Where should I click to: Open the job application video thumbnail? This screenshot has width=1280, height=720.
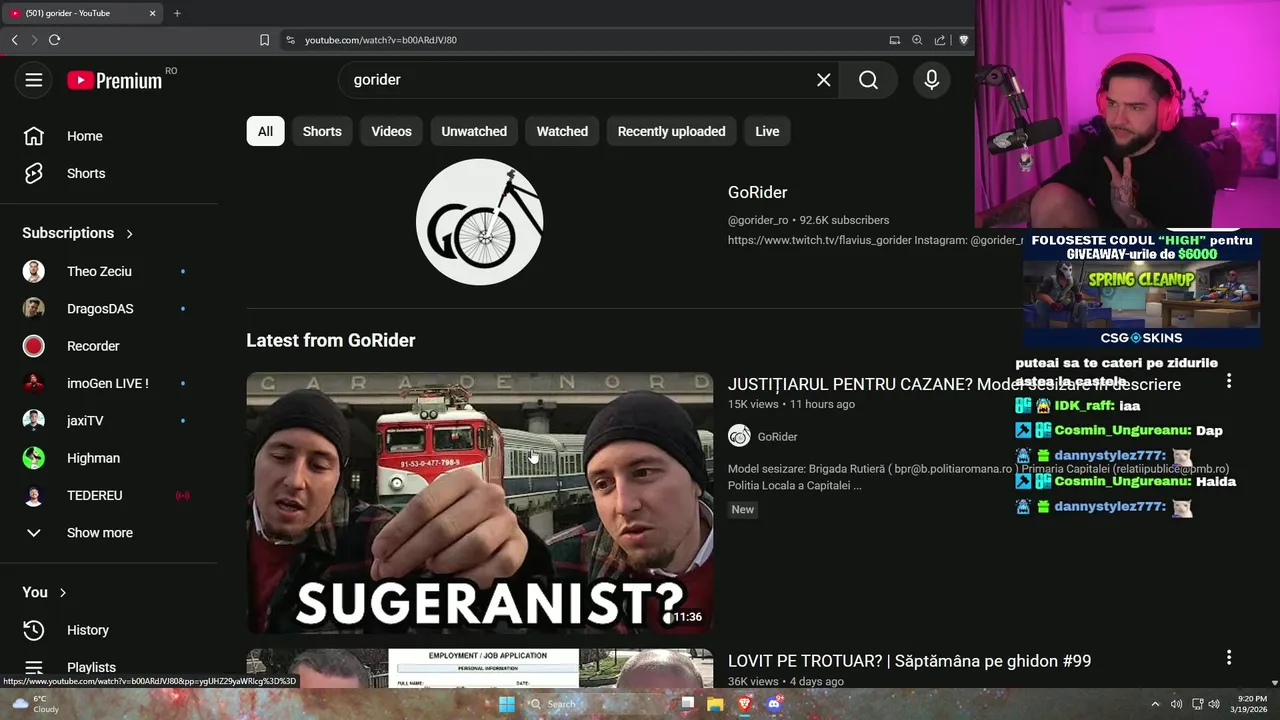click(480, 669)
